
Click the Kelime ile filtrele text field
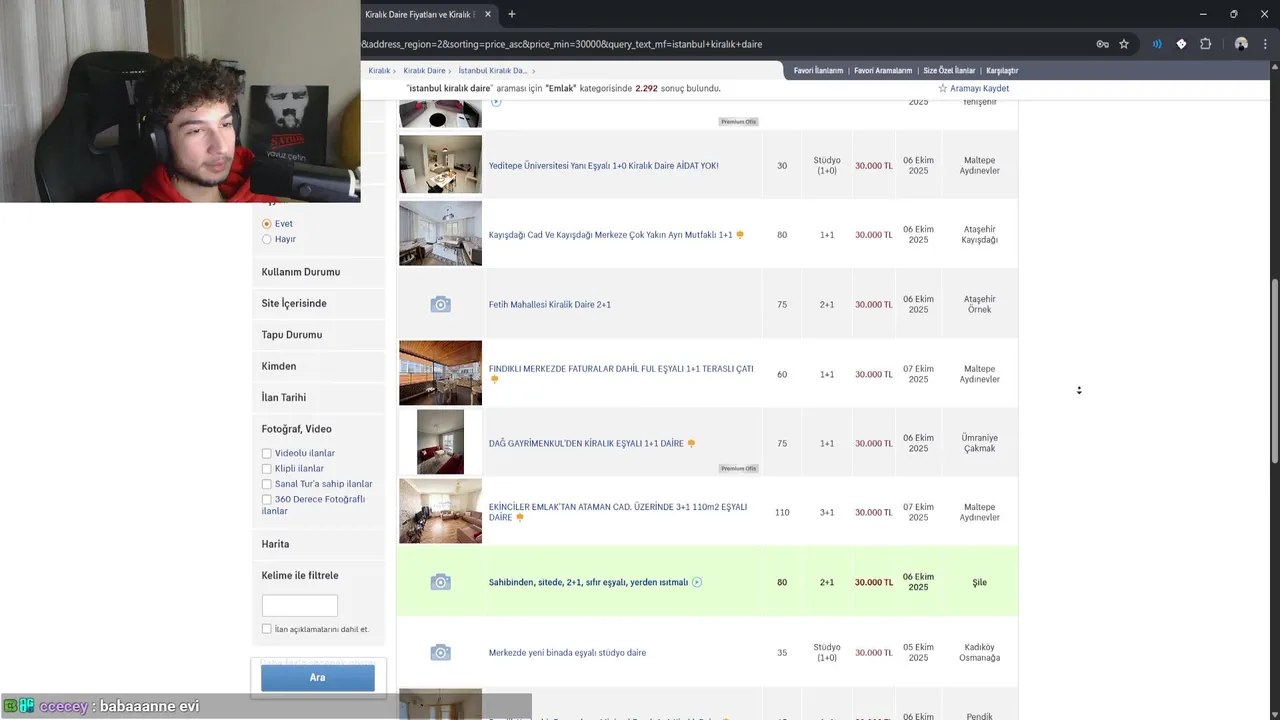(x=299, y=605)
